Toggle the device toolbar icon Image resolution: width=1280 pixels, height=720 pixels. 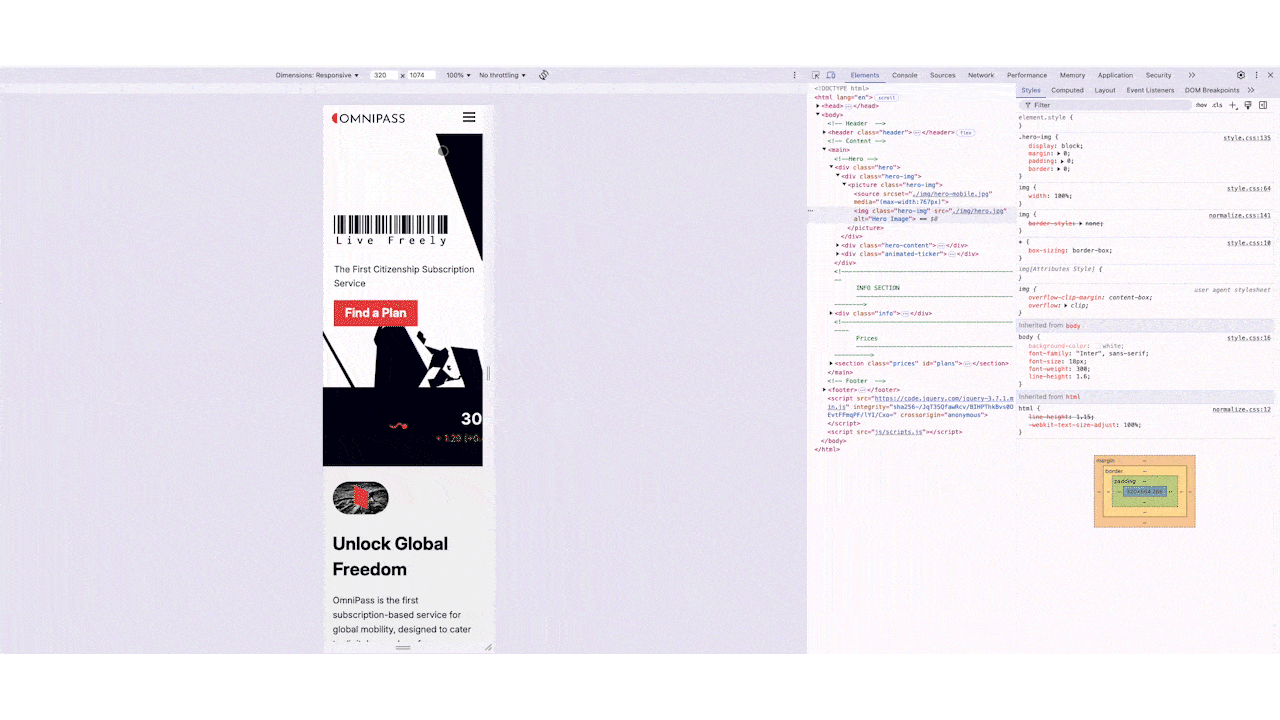click(830, 75)
